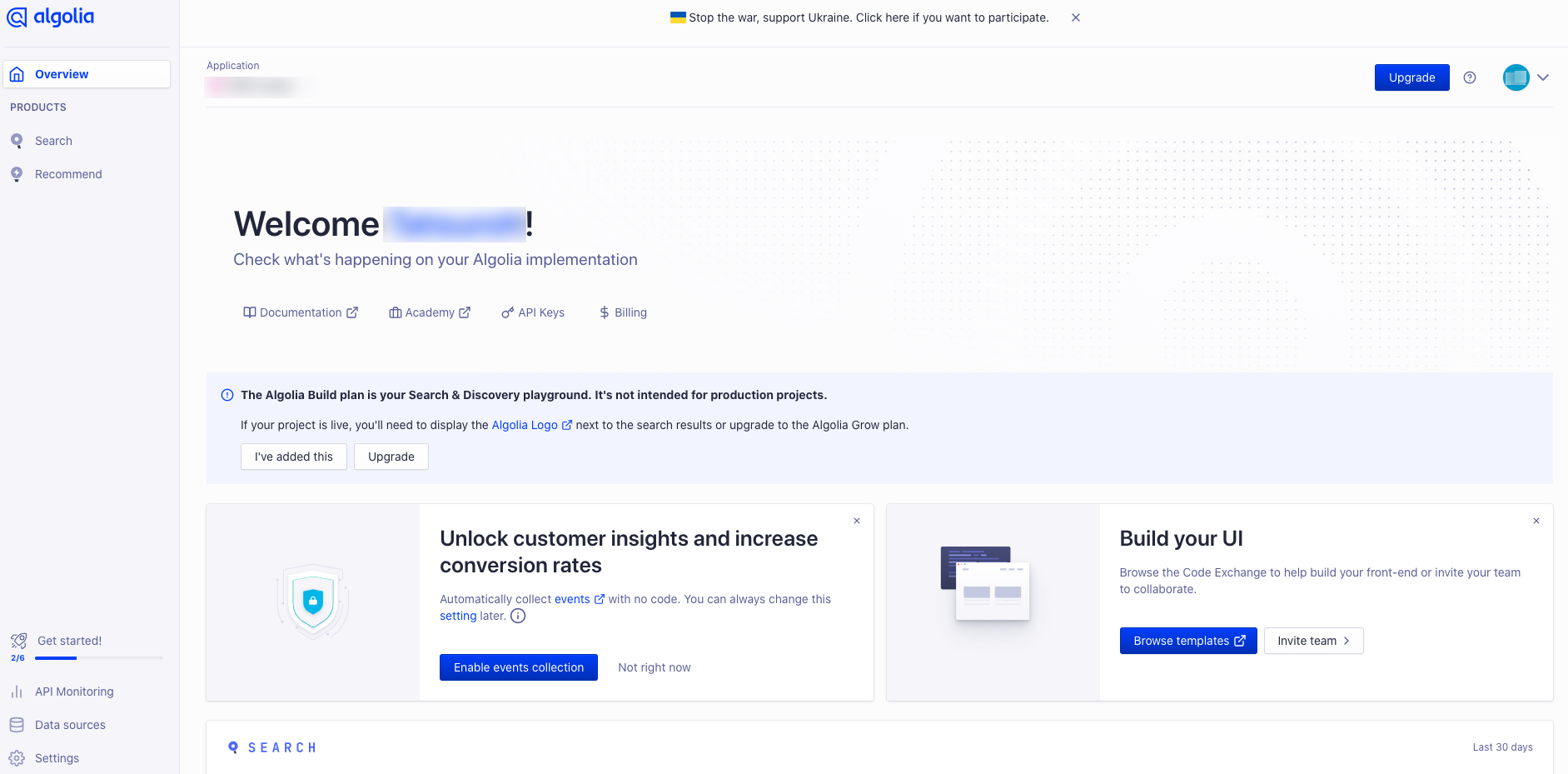Open Get started checklist
Screen dimensions: 1568x774
coord(69,641)
